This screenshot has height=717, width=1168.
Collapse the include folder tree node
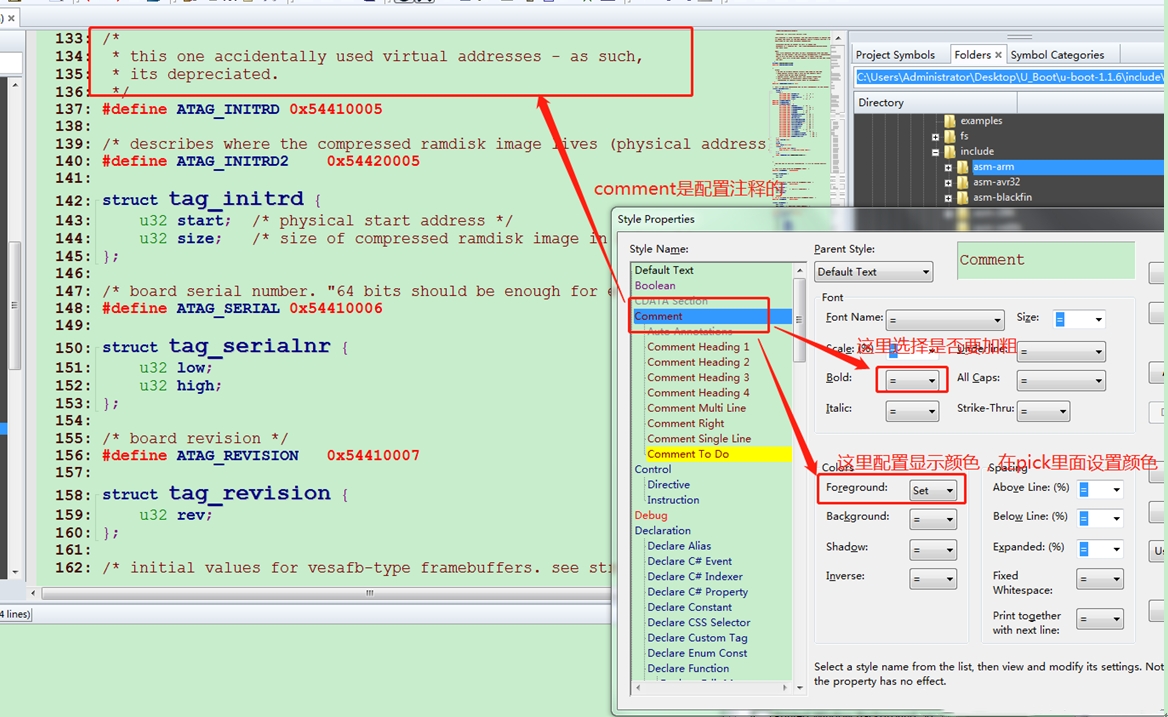(936, 152)
